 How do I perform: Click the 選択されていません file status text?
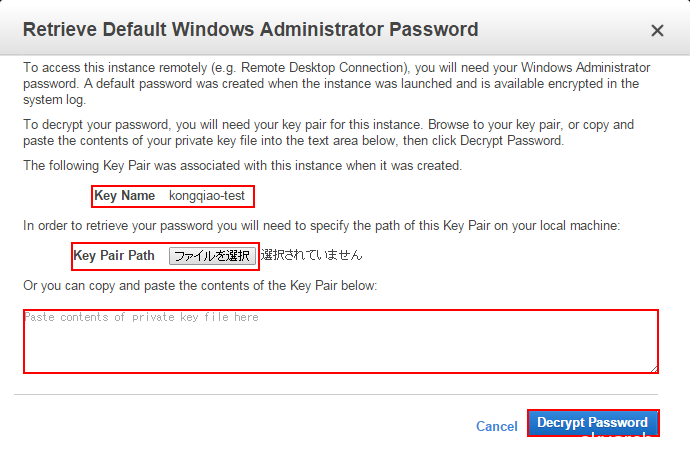(311, 256)
